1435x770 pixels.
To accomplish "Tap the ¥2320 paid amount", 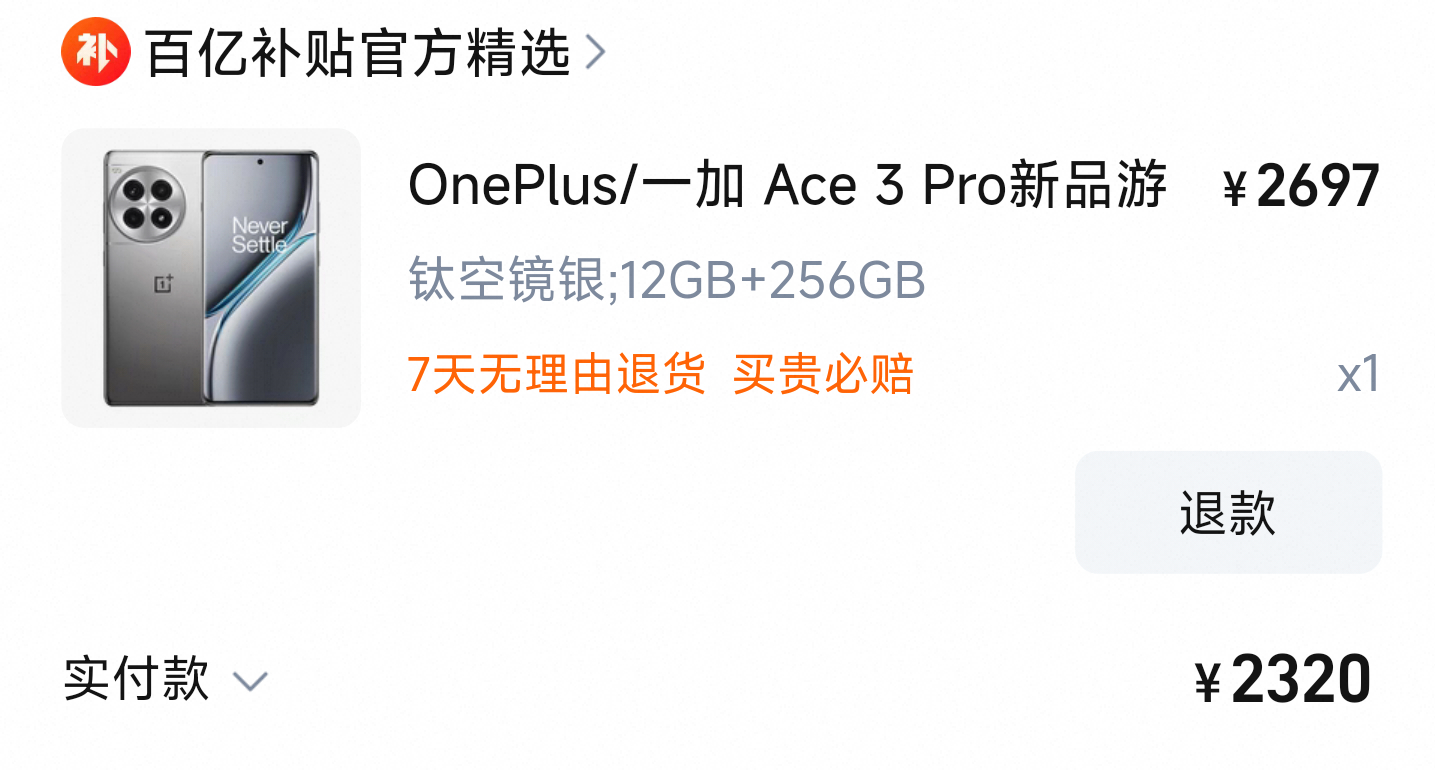I will 1283,680.
